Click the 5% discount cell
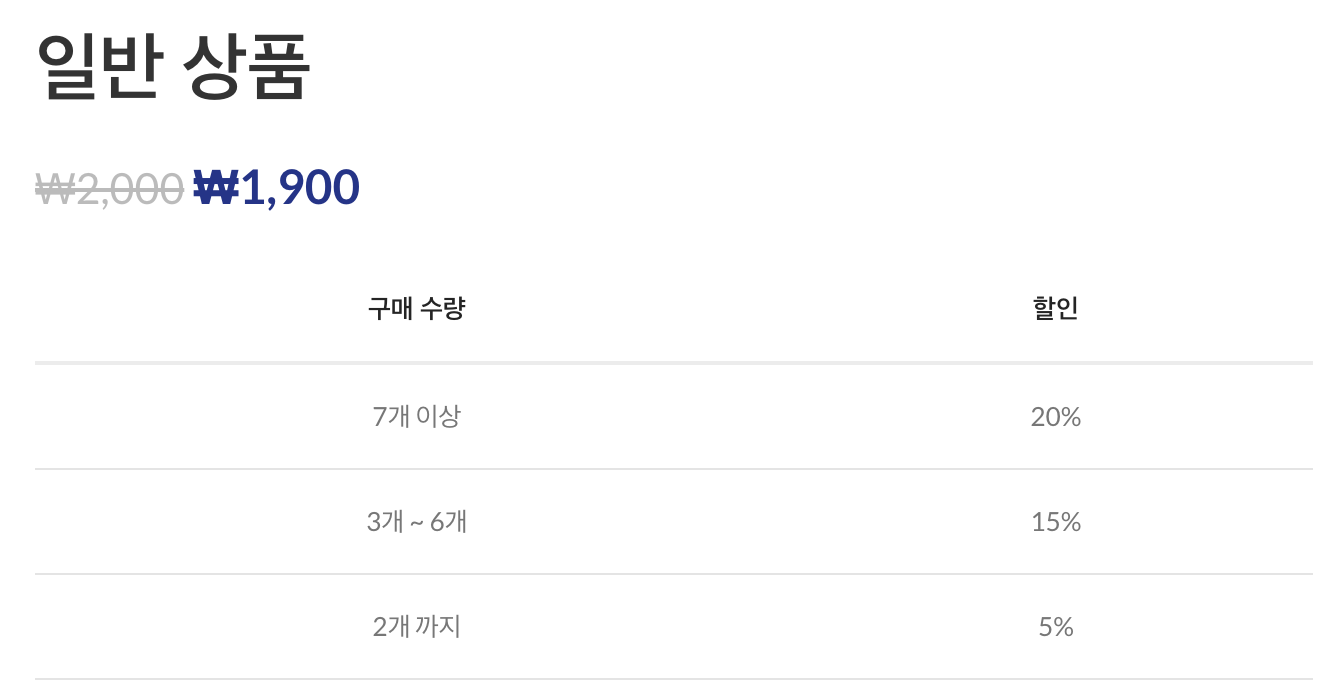Viewport: 1328px width, 694px height. [x=1055, y=627]
